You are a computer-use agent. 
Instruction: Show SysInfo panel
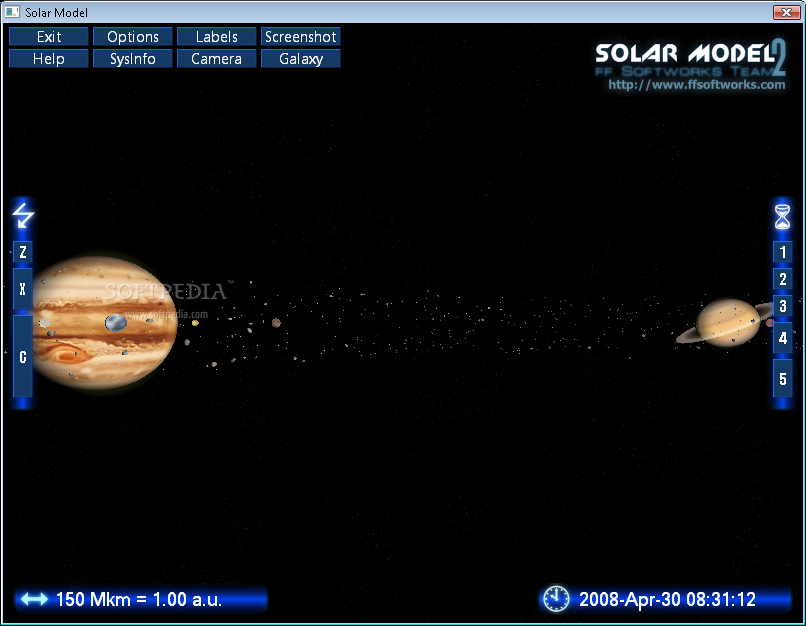[133, 59]
